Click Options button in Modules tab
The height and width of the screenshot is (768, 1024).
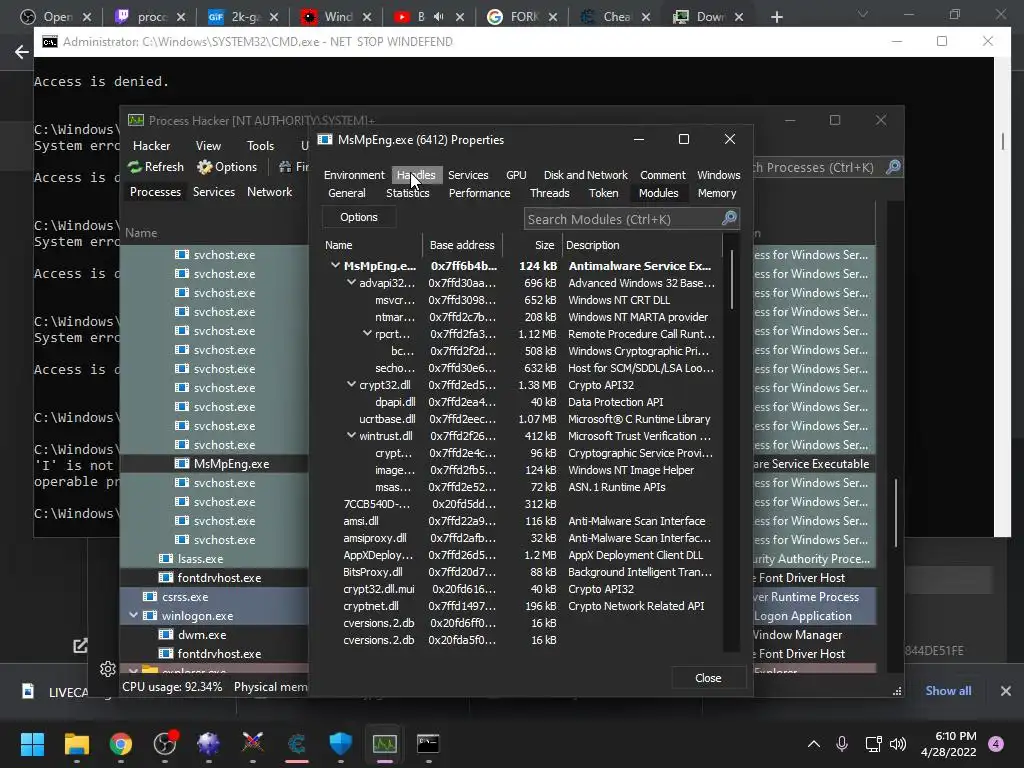point(359,217)
